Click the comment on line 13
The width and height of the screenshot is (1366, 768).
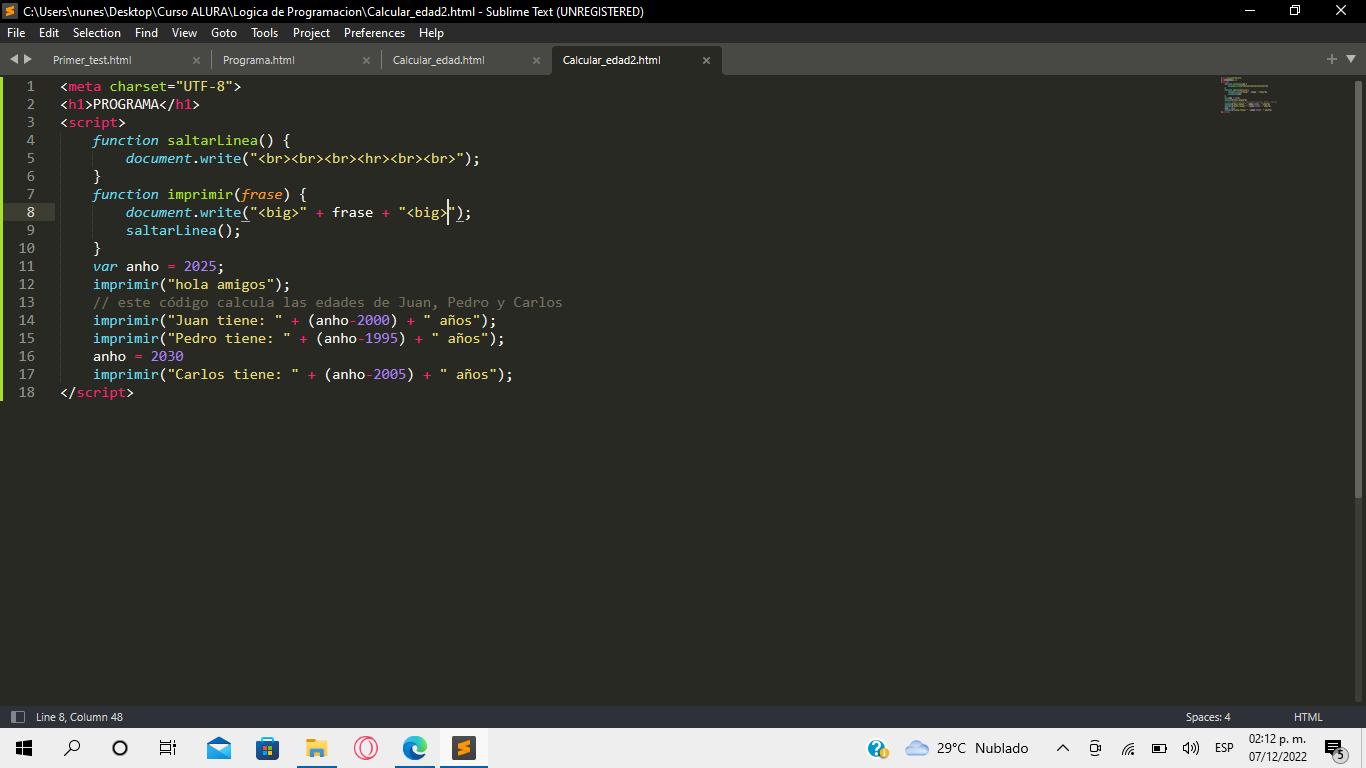pyautogui.click(x=328, y=302)
